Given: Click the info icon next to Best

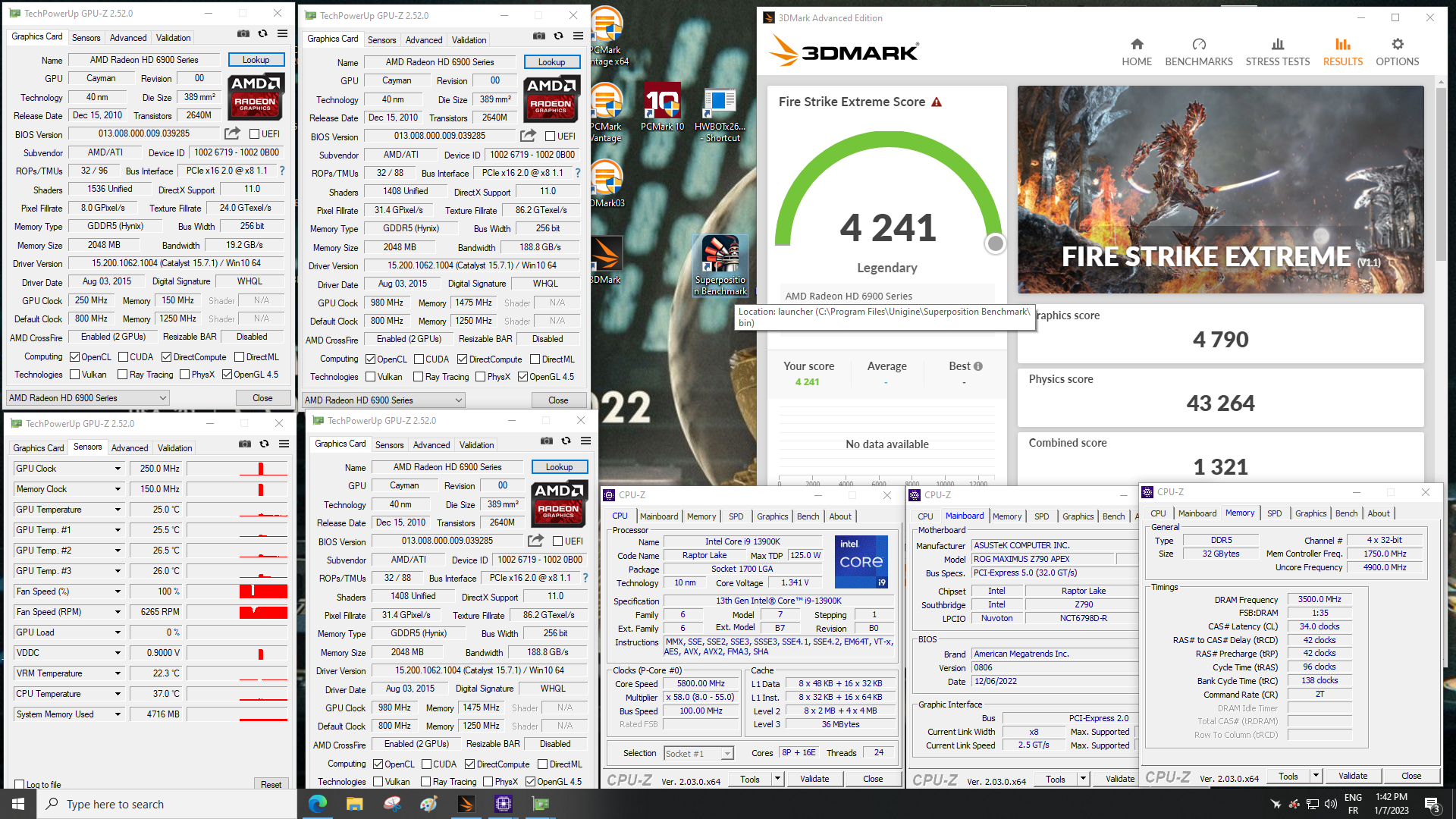Looking at the screenshot, I should pyautogui.click(x=978, y=366).
